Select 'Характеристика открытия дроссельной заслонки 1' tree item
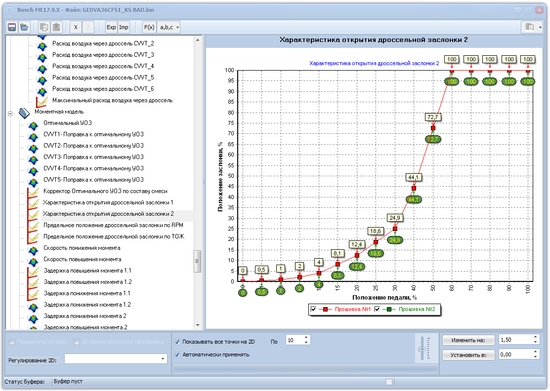Screen dimensions: 550x391 (108, 202)
